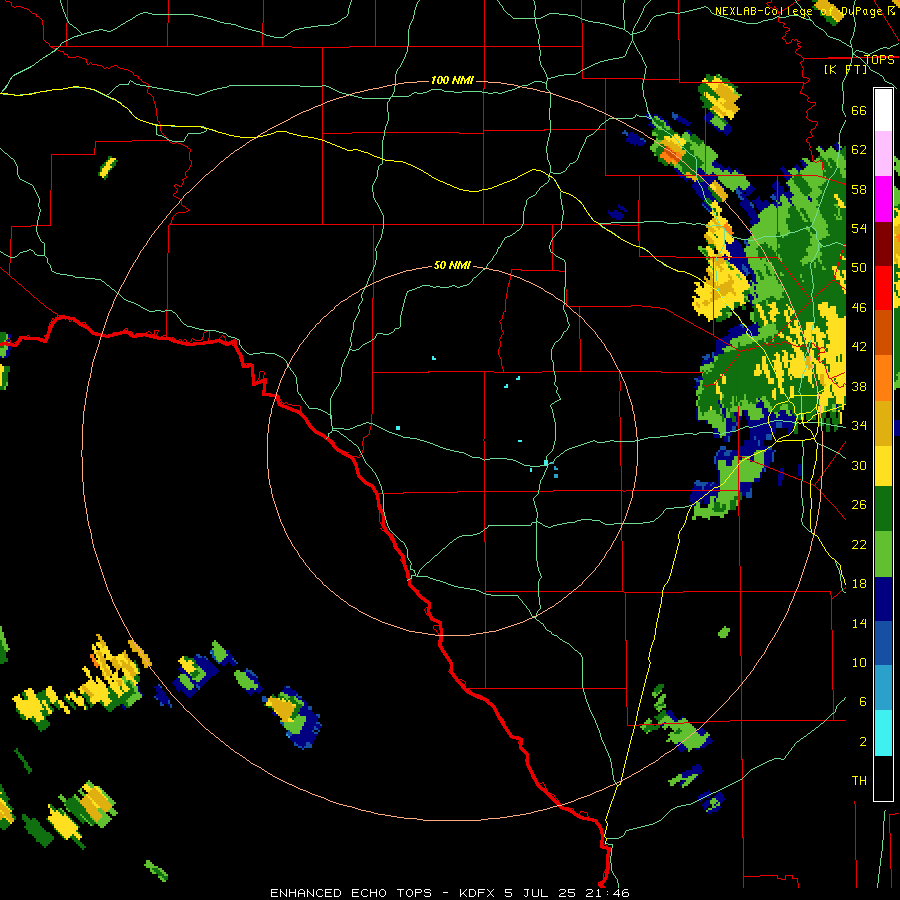Click the 18 legend value
The width and height of the screenshot is (900, 900).
(859, 584)
